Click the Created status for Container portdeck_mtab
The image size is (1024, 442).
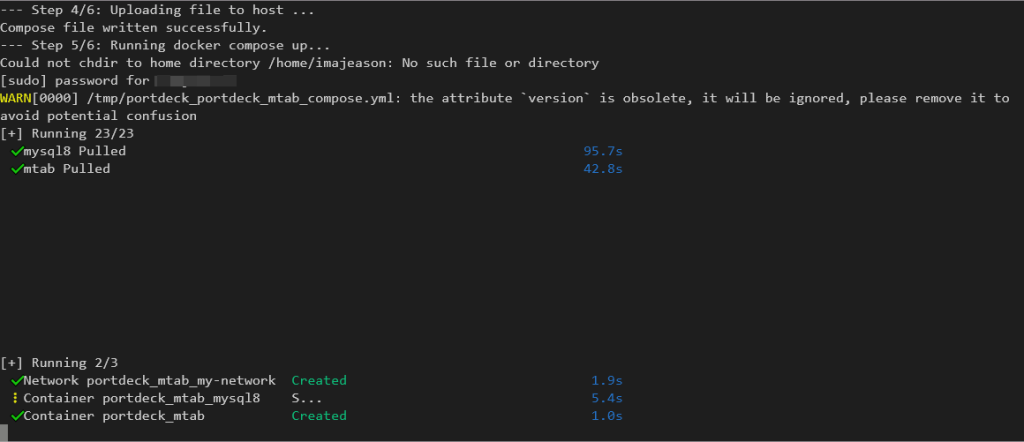318,416
